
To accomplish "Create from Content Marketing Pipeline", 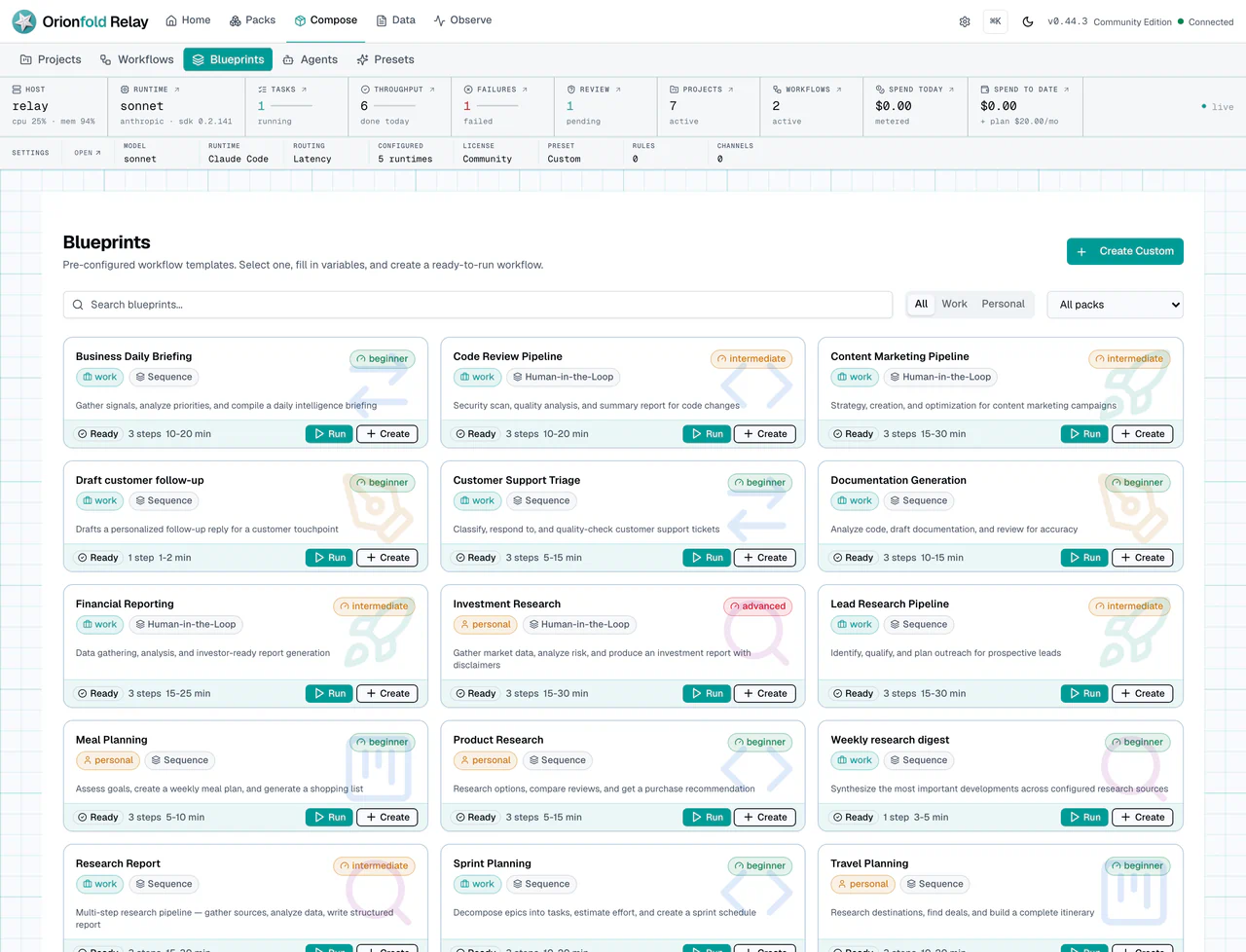I will point(1142,434).
